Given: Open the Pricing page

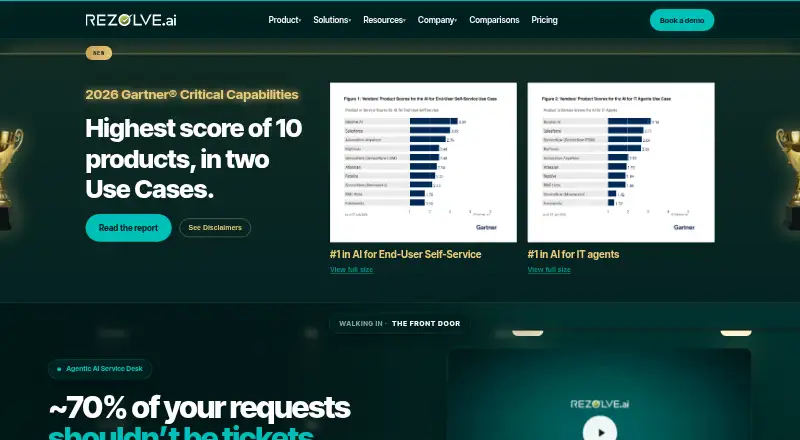Looking at the screenshot, I should pos(544,20).
